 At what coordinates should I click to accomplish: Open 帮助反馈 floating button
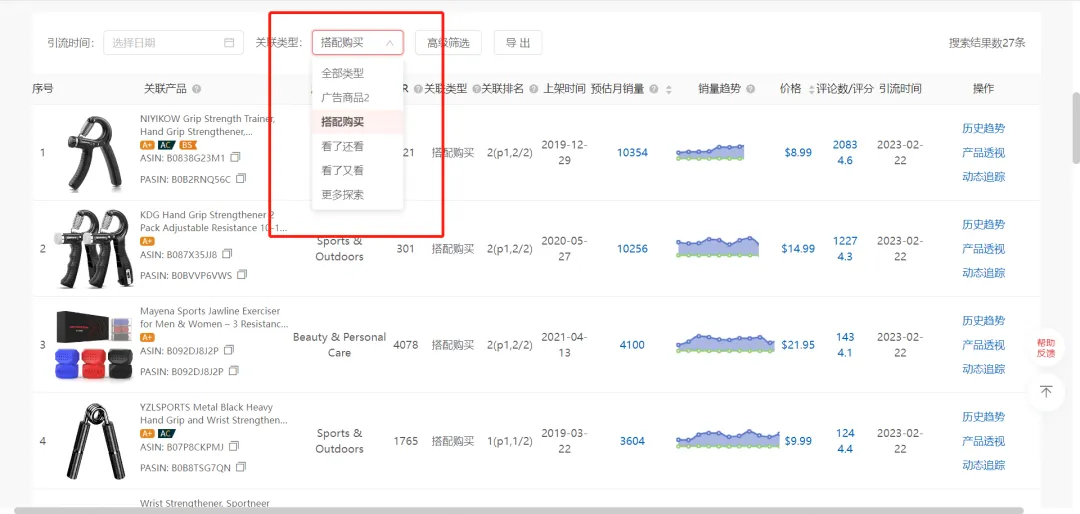[x=1046, y=348]
